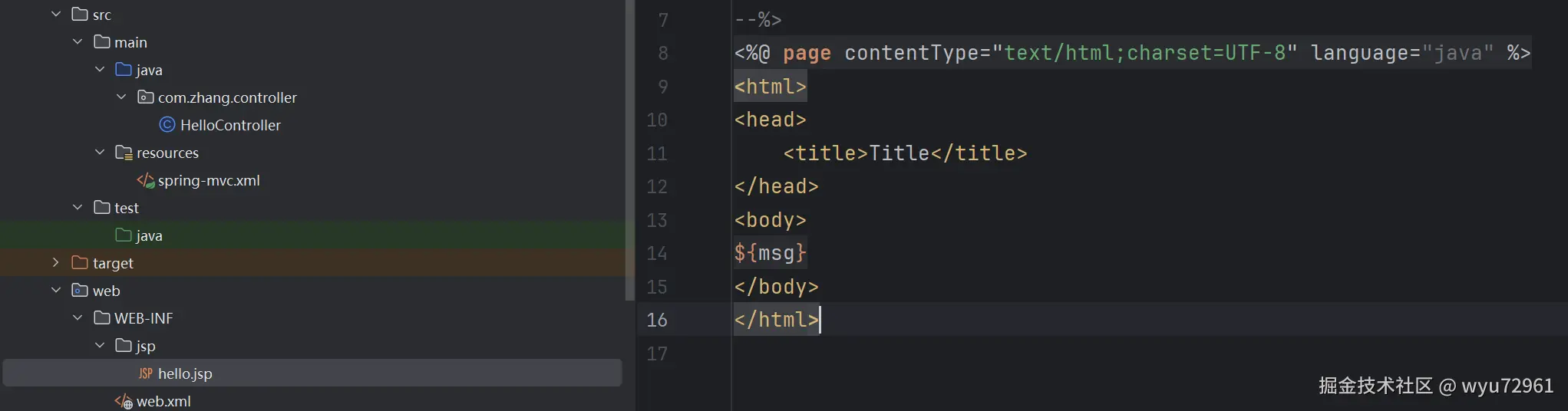
Task: Click the web.xml file icon
Action: (123, 402)
